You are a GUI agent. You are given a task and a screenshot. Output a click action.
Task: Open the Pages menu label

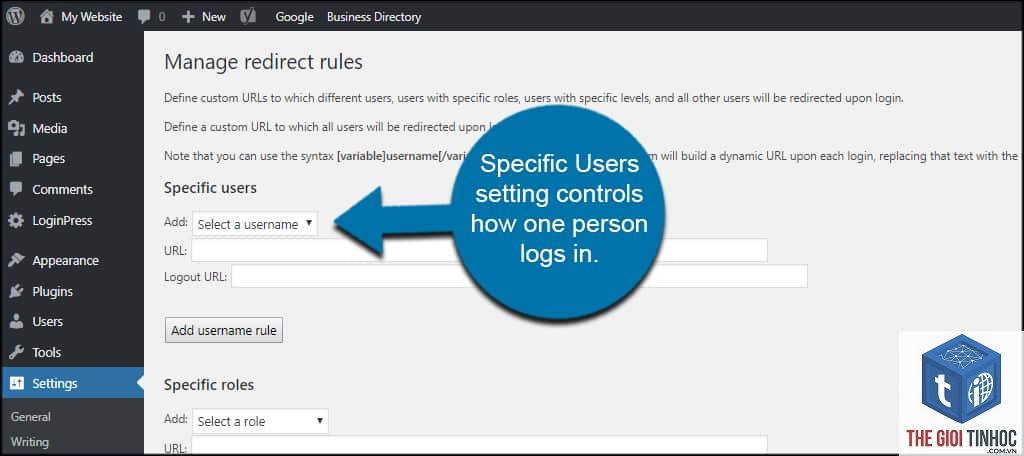coord(48,159)
